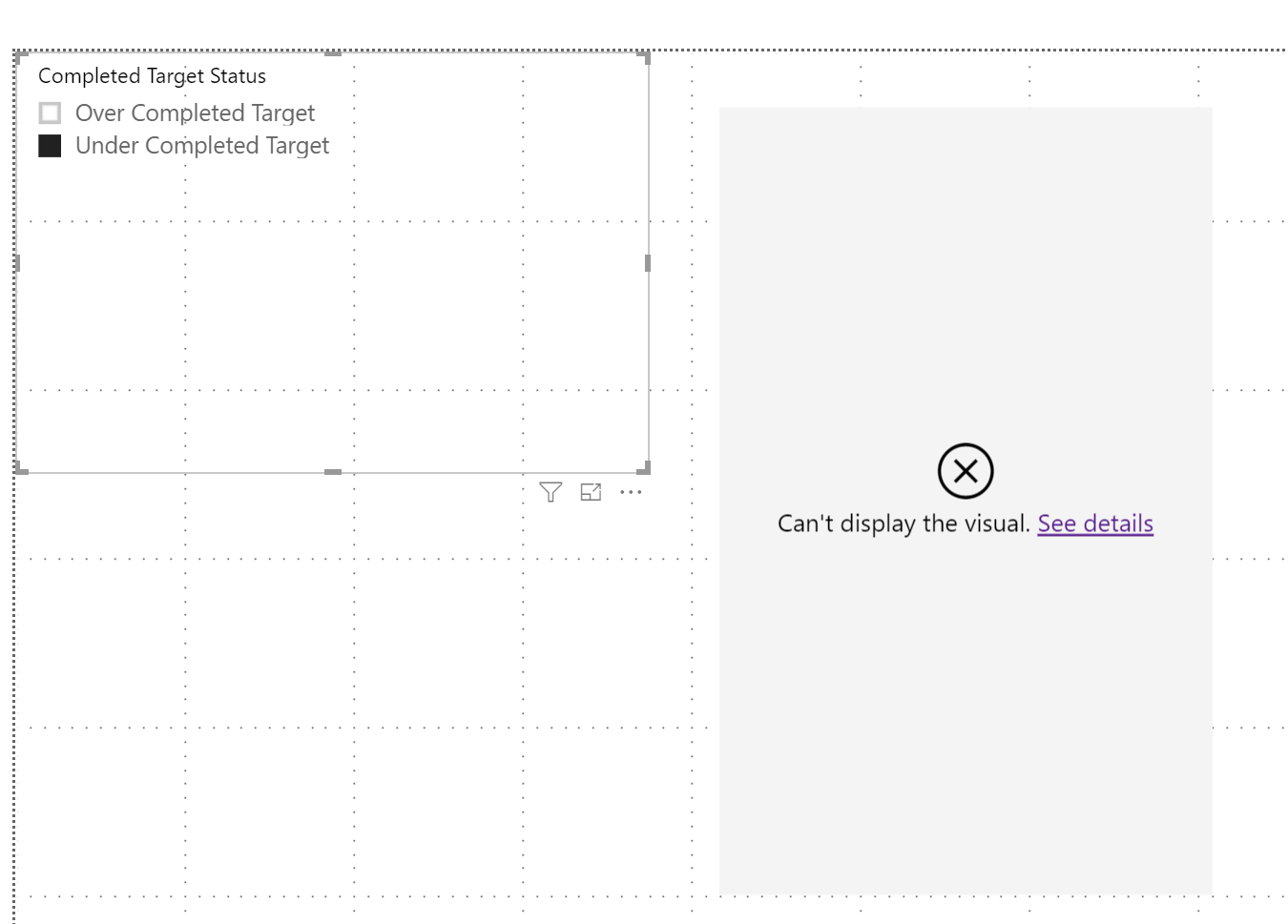Select the Completed Target Status slicer title
The image size is (1288, 924).
[x=152, y=76]
